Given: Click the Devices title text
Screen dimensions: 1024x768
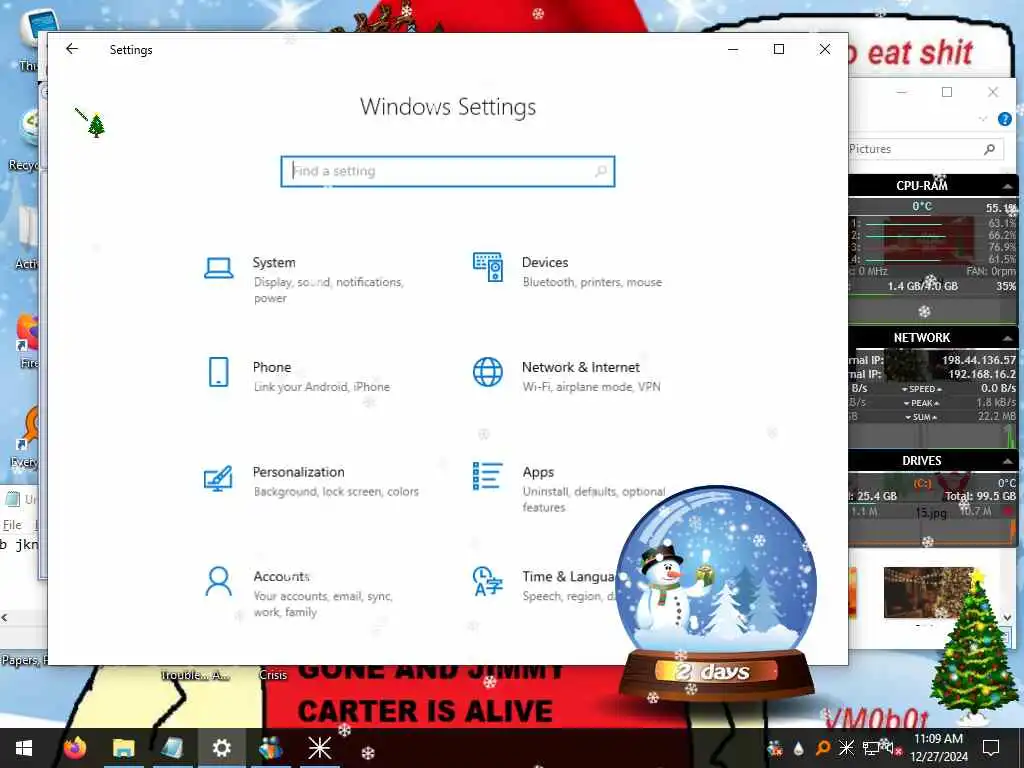Looking at the screenshot, I should (x=545, y=263).
